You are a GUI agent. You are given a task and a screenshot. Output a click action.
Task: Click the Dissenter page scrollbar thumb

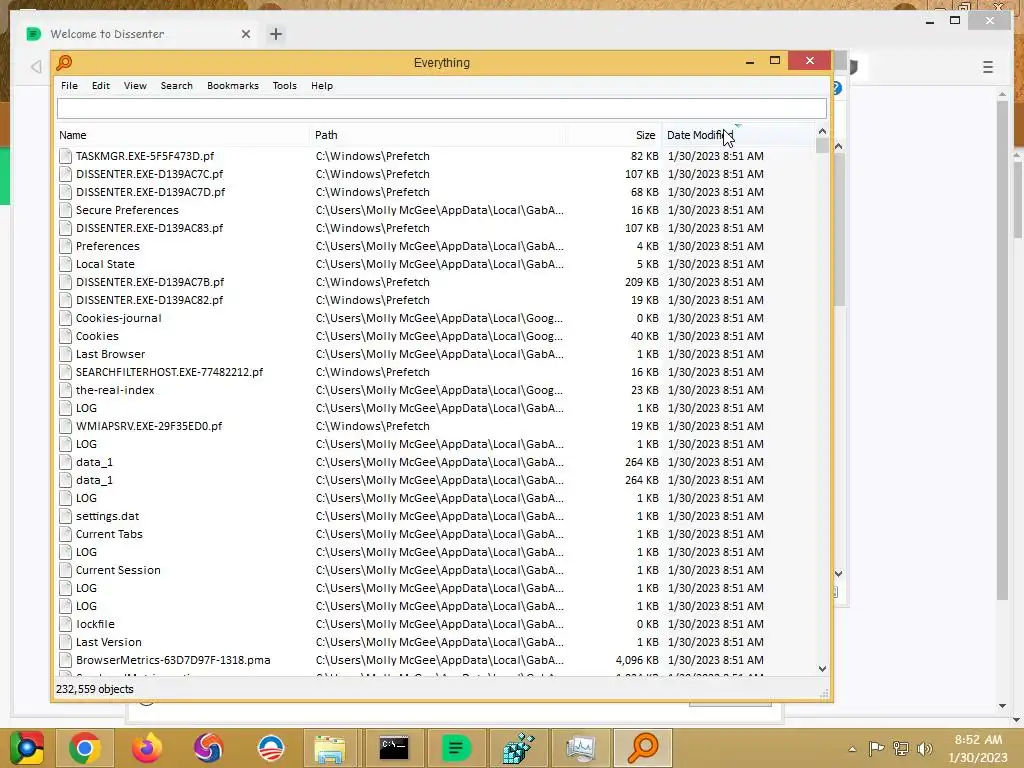(1002, 350)
